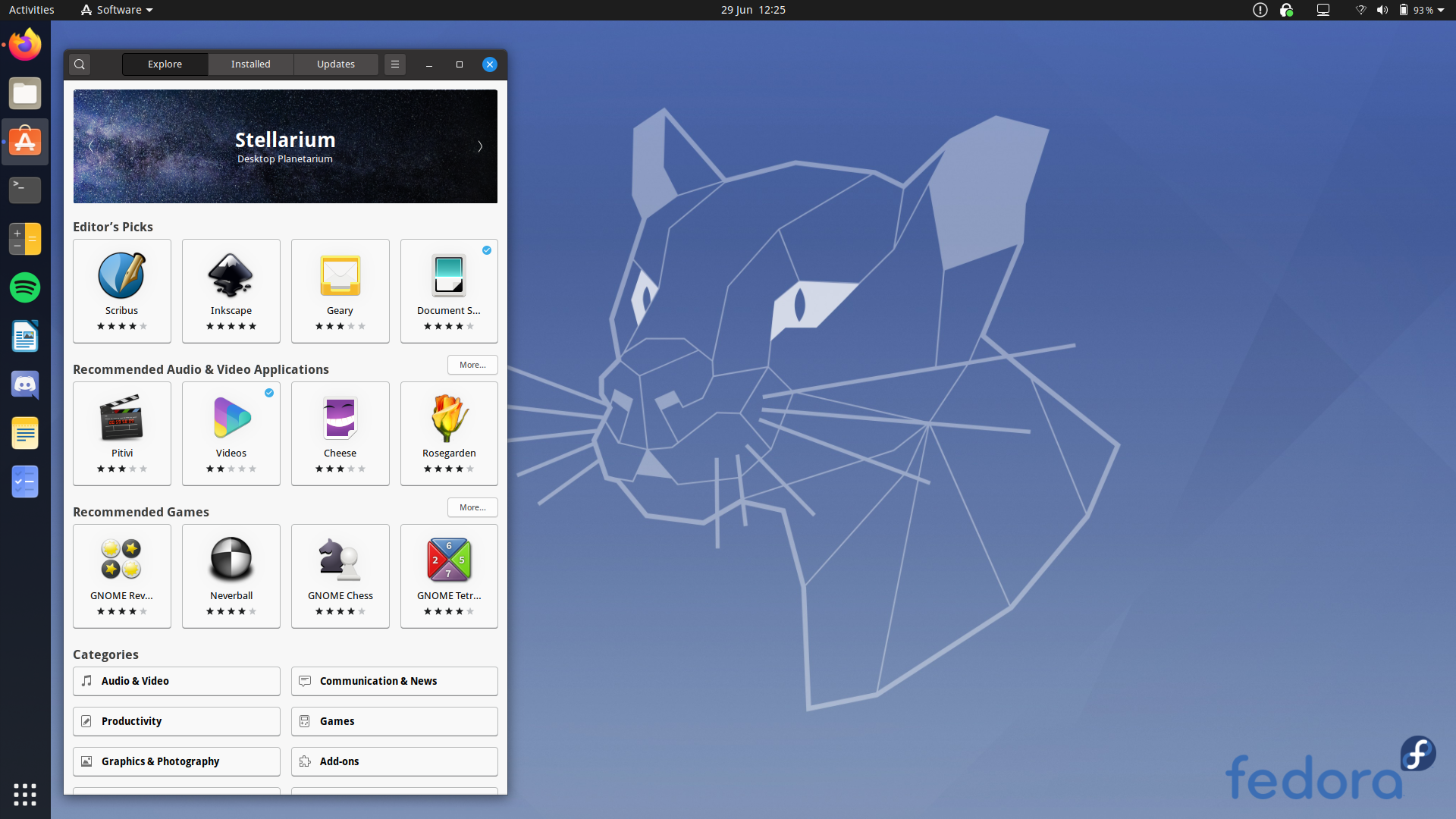Open the Cheese webcam app page
This screenshot has height=819, width=1456.
tap(340, 433)
